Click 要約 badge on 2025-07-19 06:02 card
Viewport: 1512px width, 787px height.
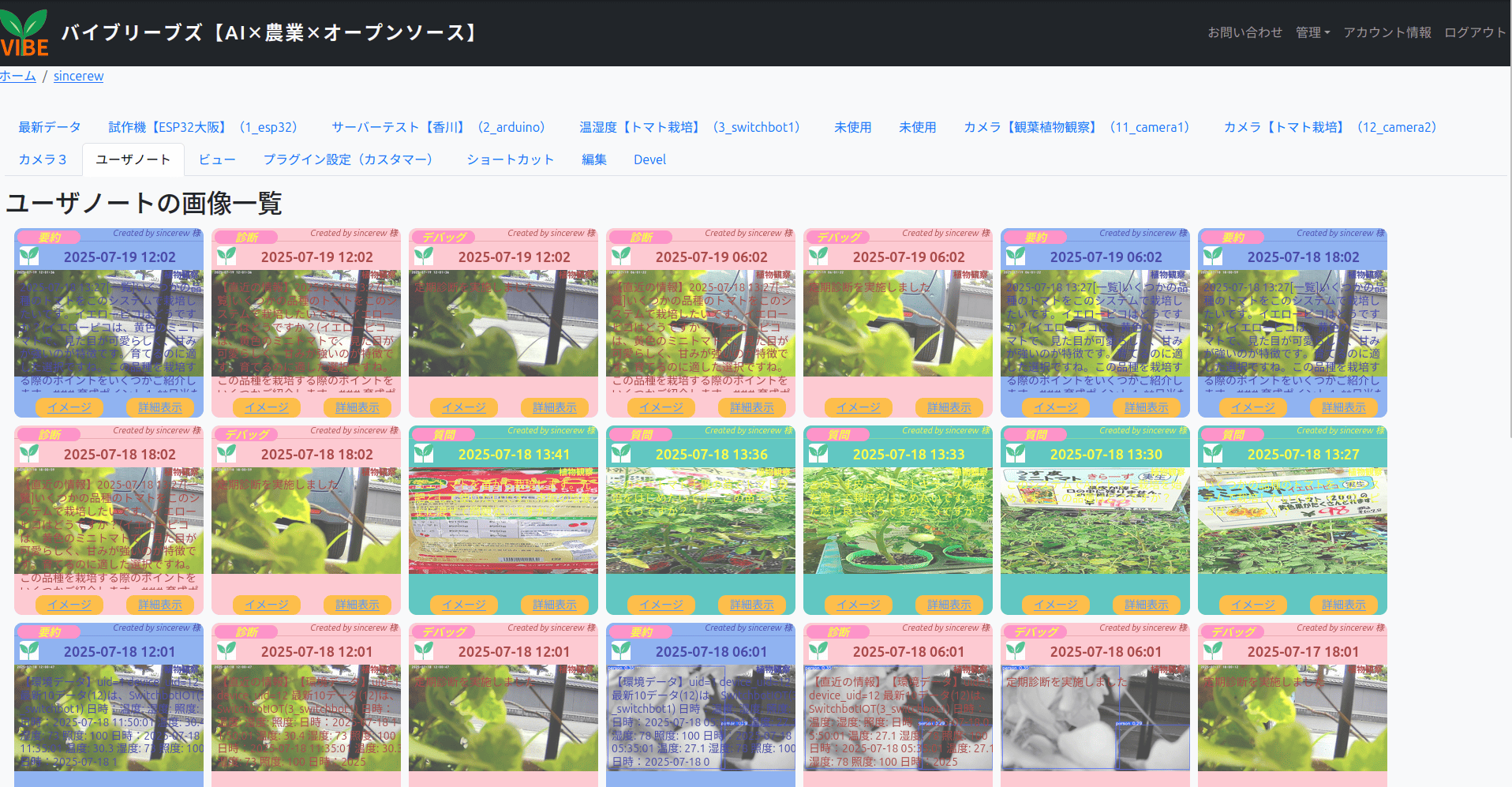pyautogui.click(x=1035, y=238)
